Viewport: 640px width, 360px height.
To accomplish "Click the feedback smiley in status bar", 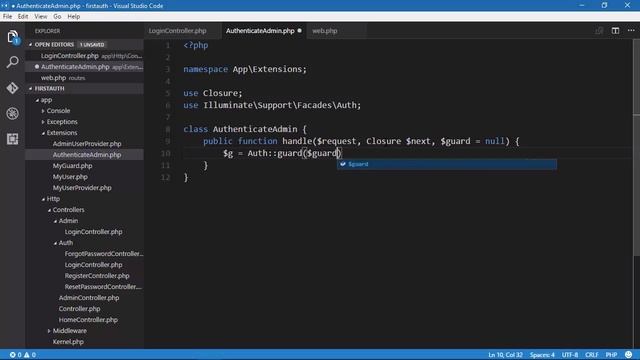I will 629,355.
